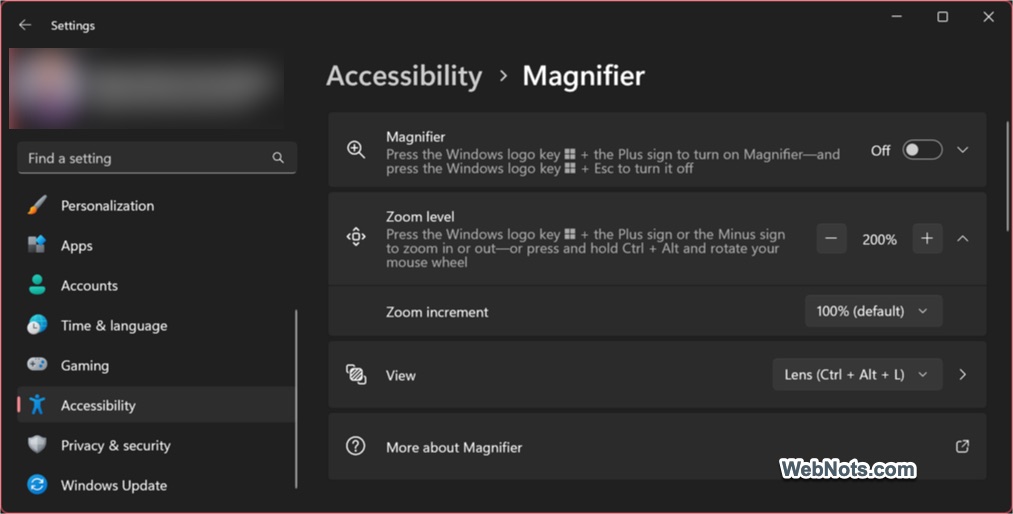
Task: Open More about Magnifier link
Action: point(657,446)
